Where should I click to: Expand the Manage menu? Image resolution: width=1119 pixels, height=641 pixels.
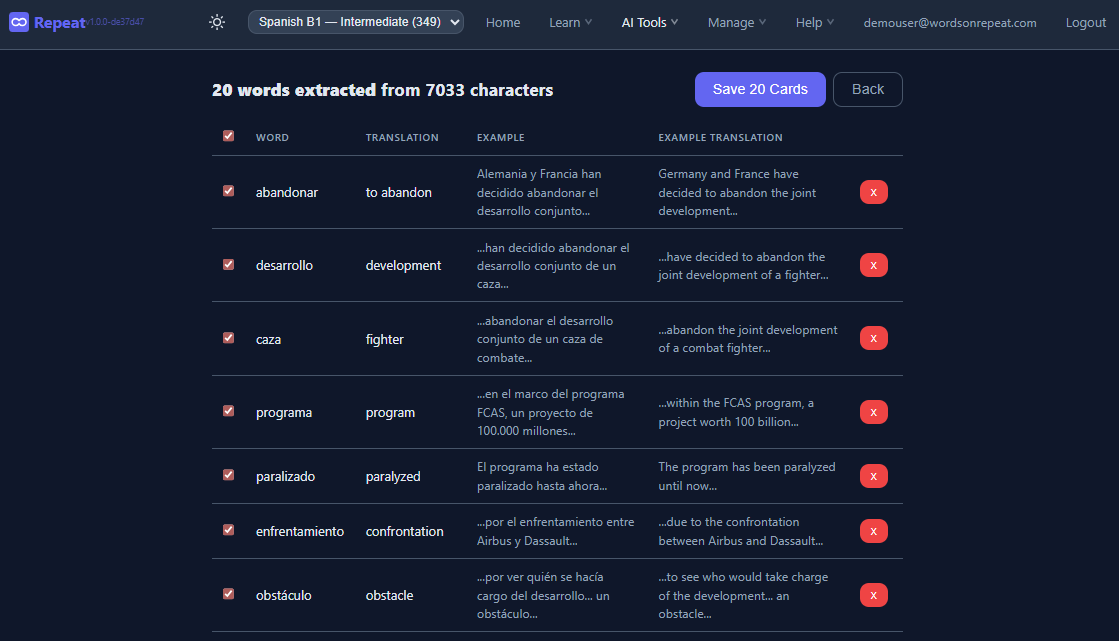click(736, 23)
